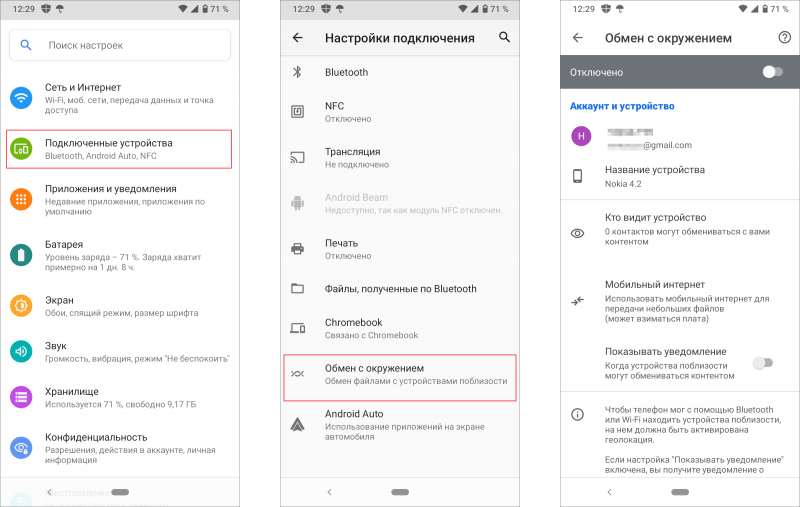The image size is (800, 507).
Task: Tap the Сеть и Интернет Wi-Fi icon
Action: [21, 97]
